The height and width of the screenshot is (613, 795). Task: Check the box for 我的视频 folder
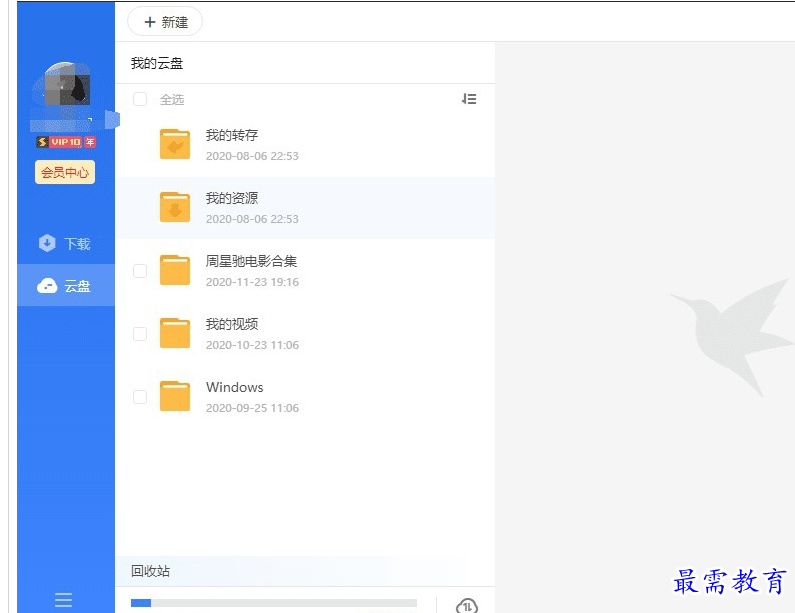140,334
